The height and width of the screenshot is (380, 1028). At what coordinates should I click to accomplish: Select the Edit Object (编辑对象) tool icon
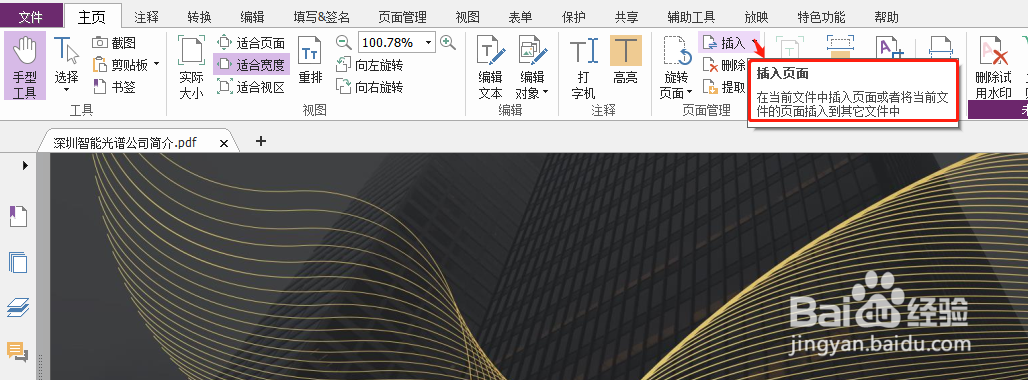[x=532, y=51]
